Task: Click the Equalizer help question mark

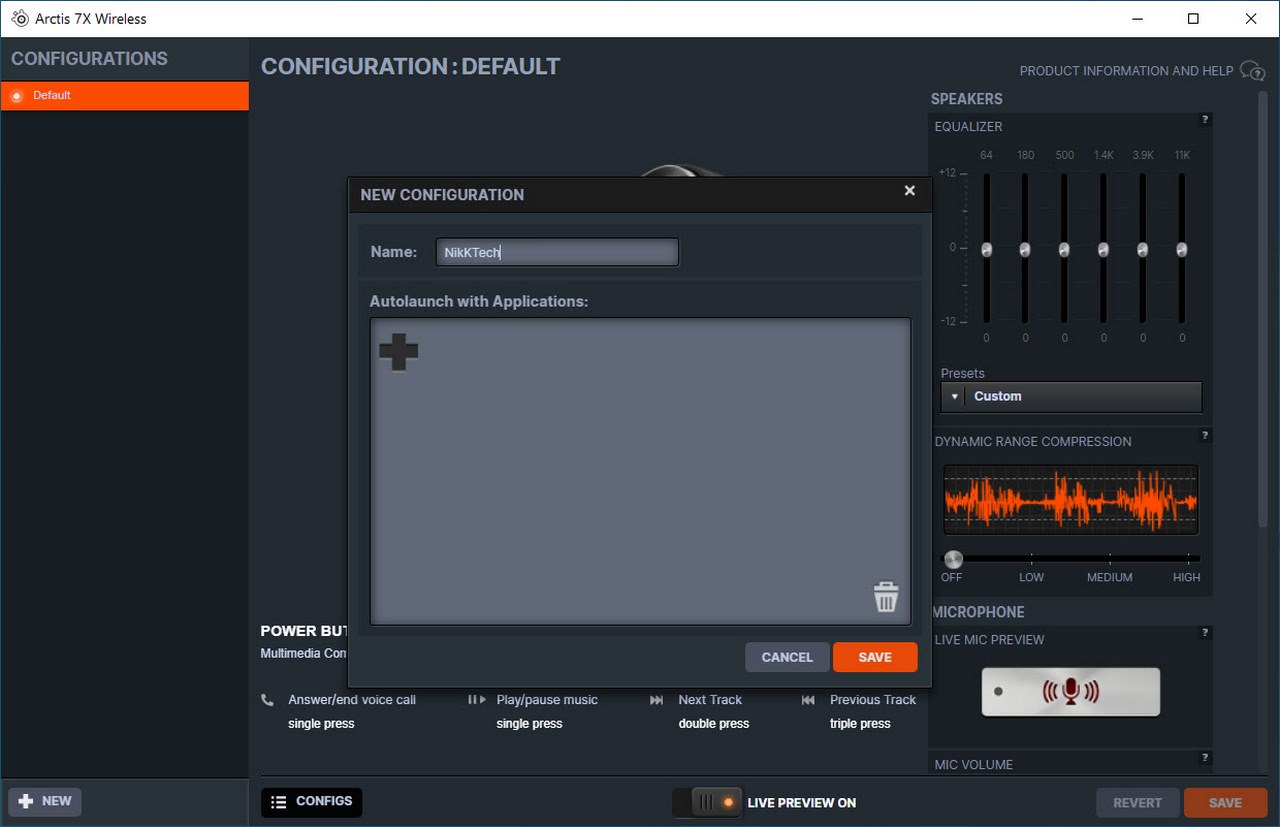Action: tap(1205, 120)
